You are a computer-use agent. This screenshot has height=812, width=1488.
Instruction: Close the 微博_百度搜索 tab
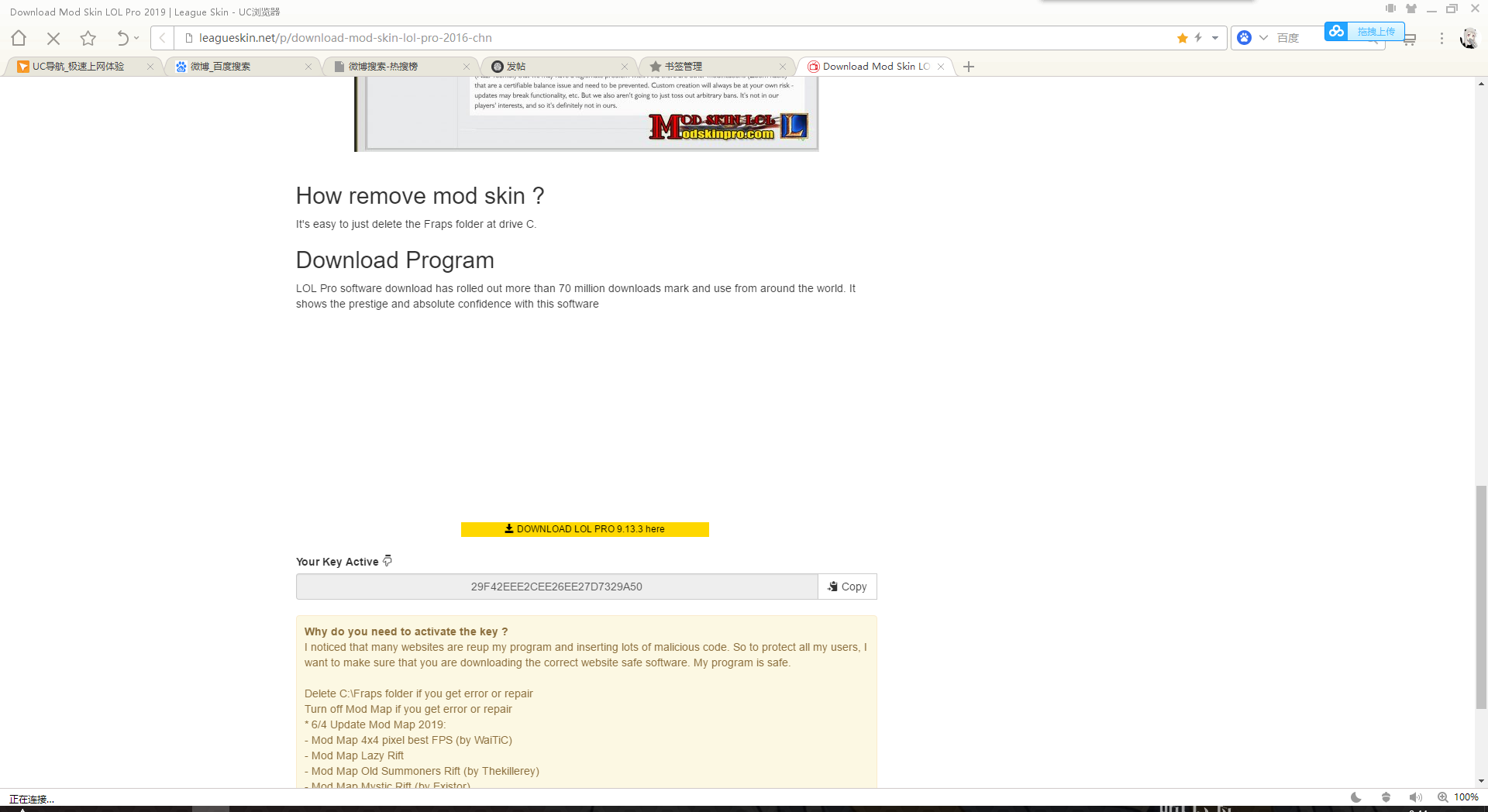pos(308,67)
